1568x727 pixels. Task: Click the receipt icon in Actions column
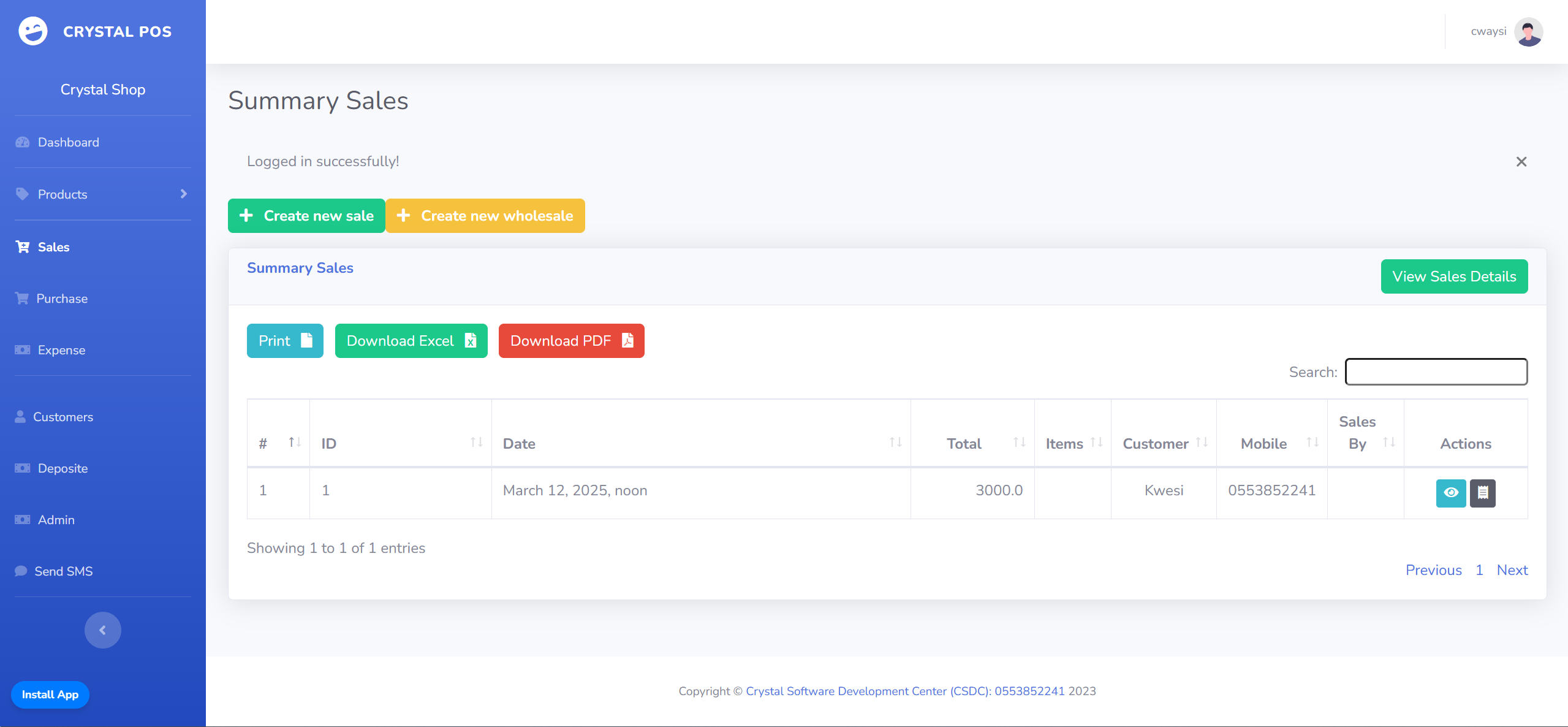(x=1482, y=493)
